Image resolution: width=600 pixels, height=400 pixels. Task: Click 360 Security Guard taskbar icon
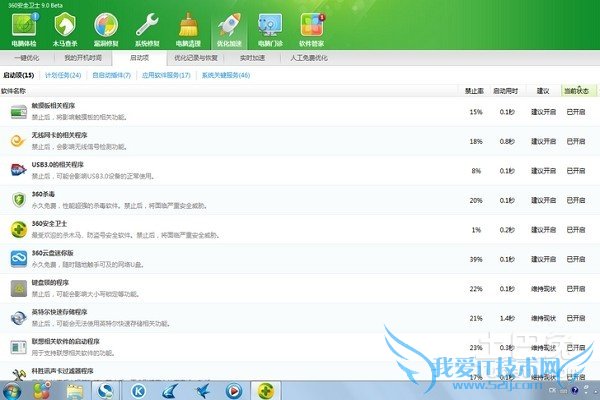[x=266, y=391]
